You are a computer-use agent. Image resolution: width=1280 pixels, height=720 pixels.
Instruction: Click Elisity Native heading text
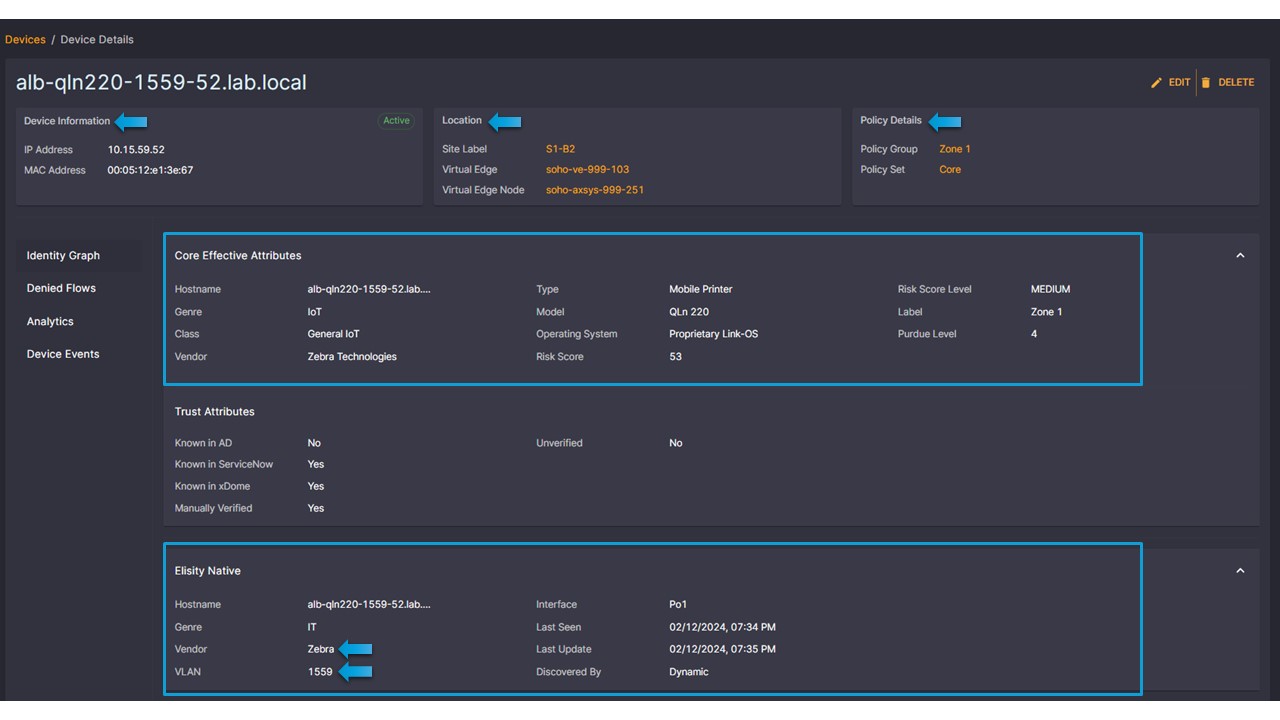[x=207, y=571]
